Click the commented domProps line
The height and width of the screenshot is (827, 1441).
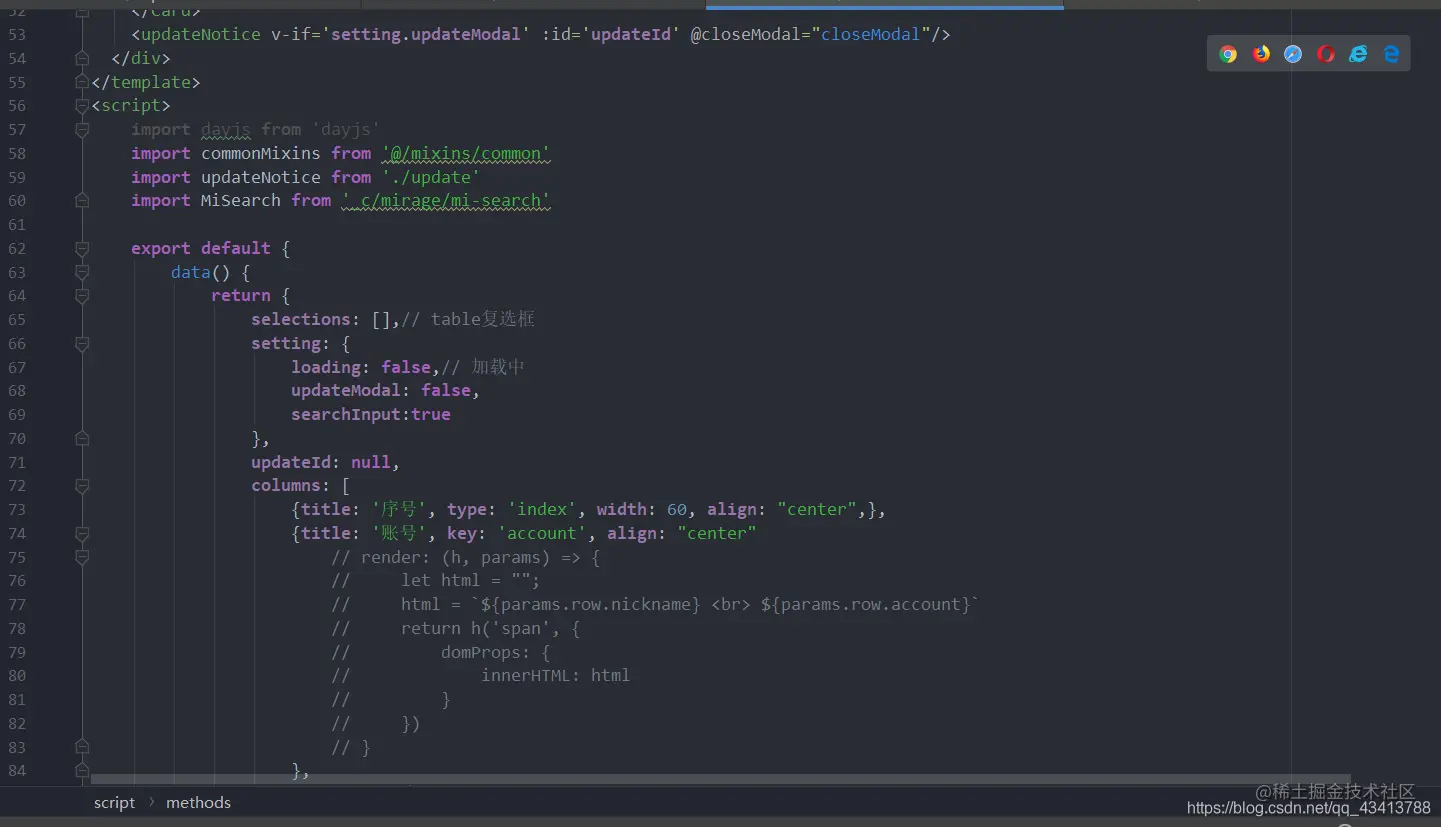pos(441,652)
